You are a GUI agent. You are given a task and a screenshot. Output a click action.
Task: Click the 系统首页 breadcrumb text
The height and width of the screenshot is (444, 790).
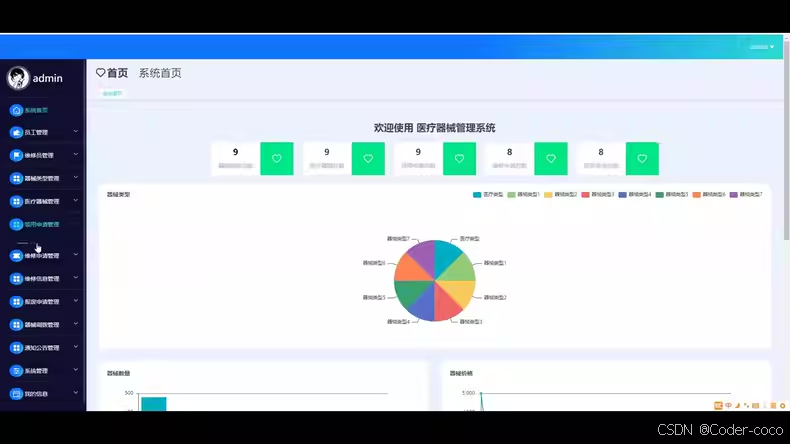(x=160, y=73)
